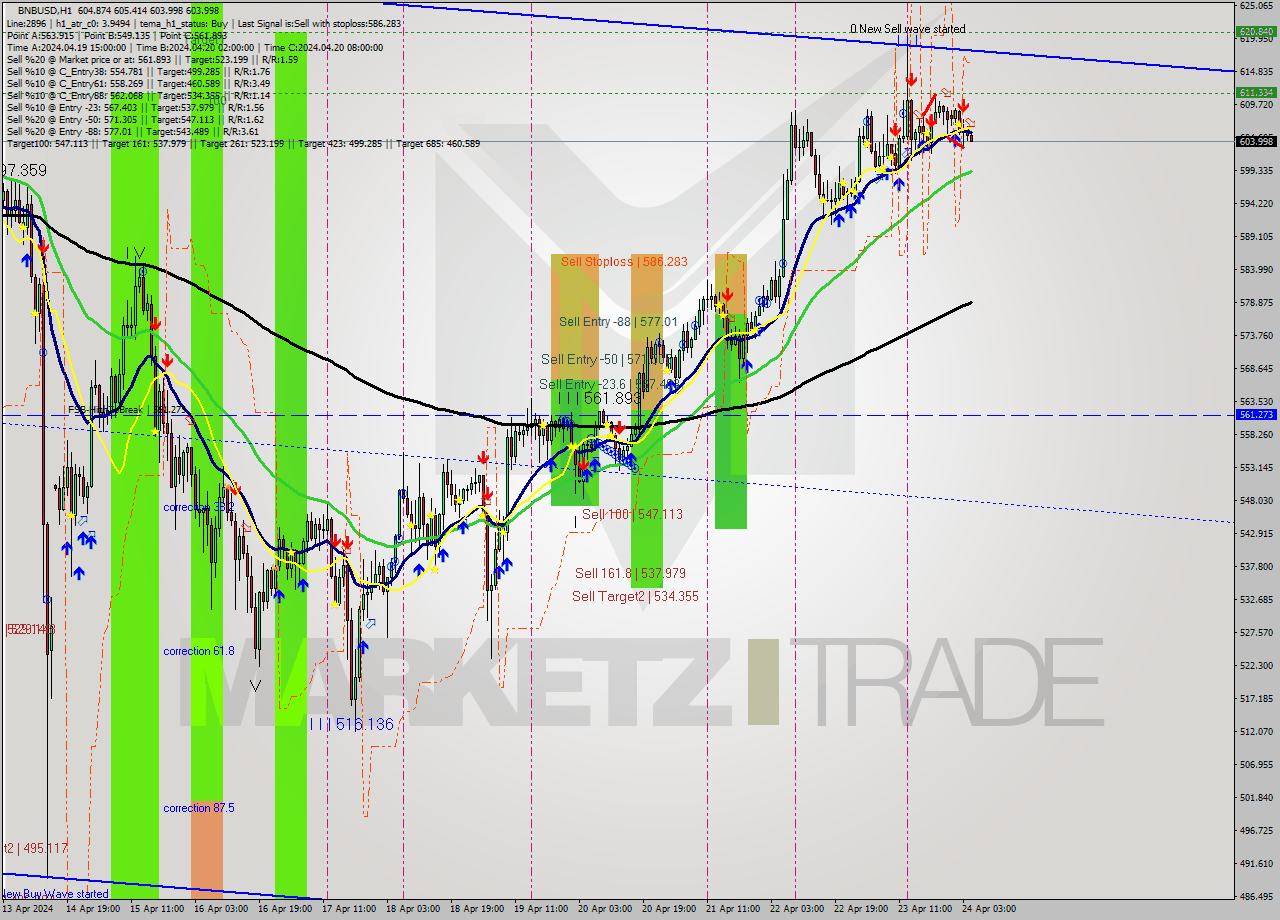1280x920 pixels.
Task: Click the '17 Apr 11:00' time axis label
Action: pos(349,909)
